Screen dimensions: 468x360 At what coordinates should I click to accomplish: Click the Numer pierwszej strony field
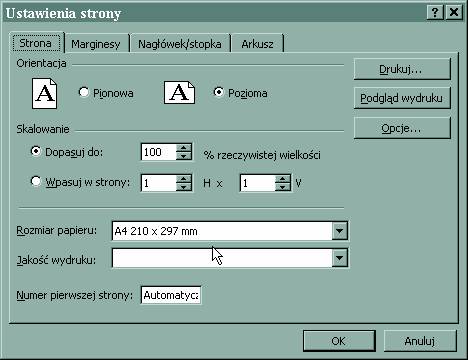[171, 295]
